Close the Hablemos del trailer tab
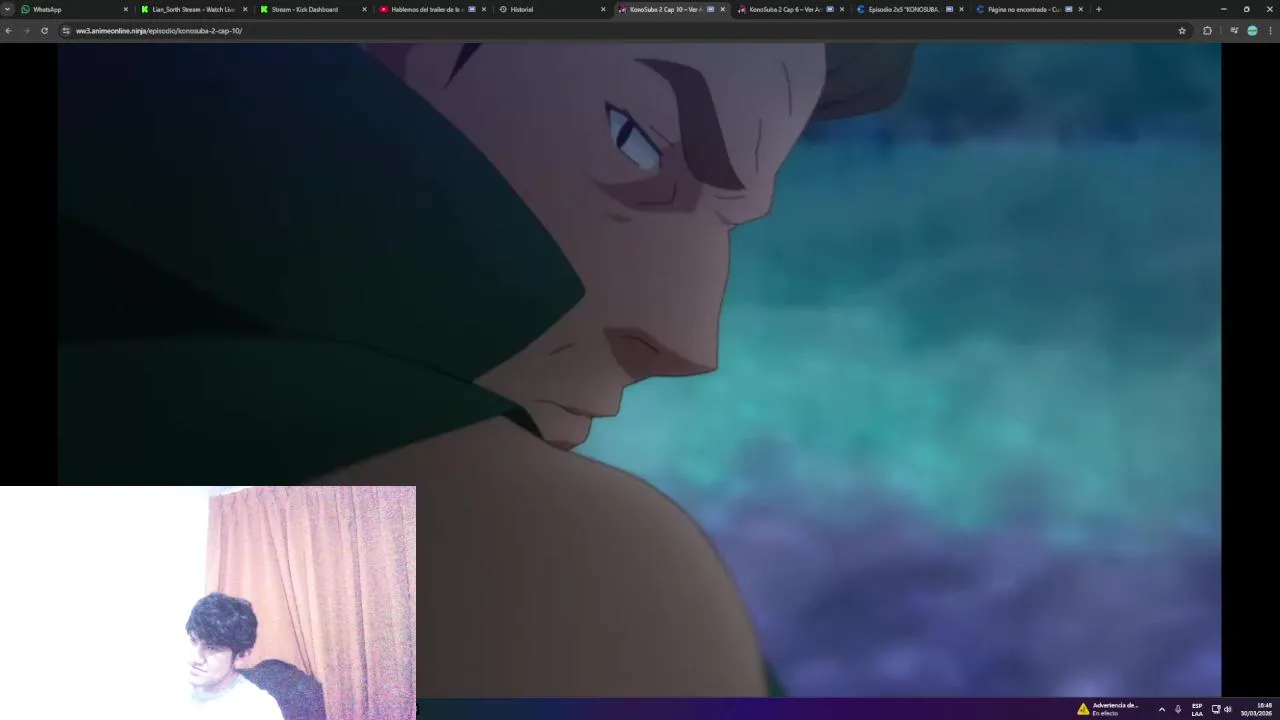The width and height of the screenshot is (1280, 720). (x=484, y=9)
